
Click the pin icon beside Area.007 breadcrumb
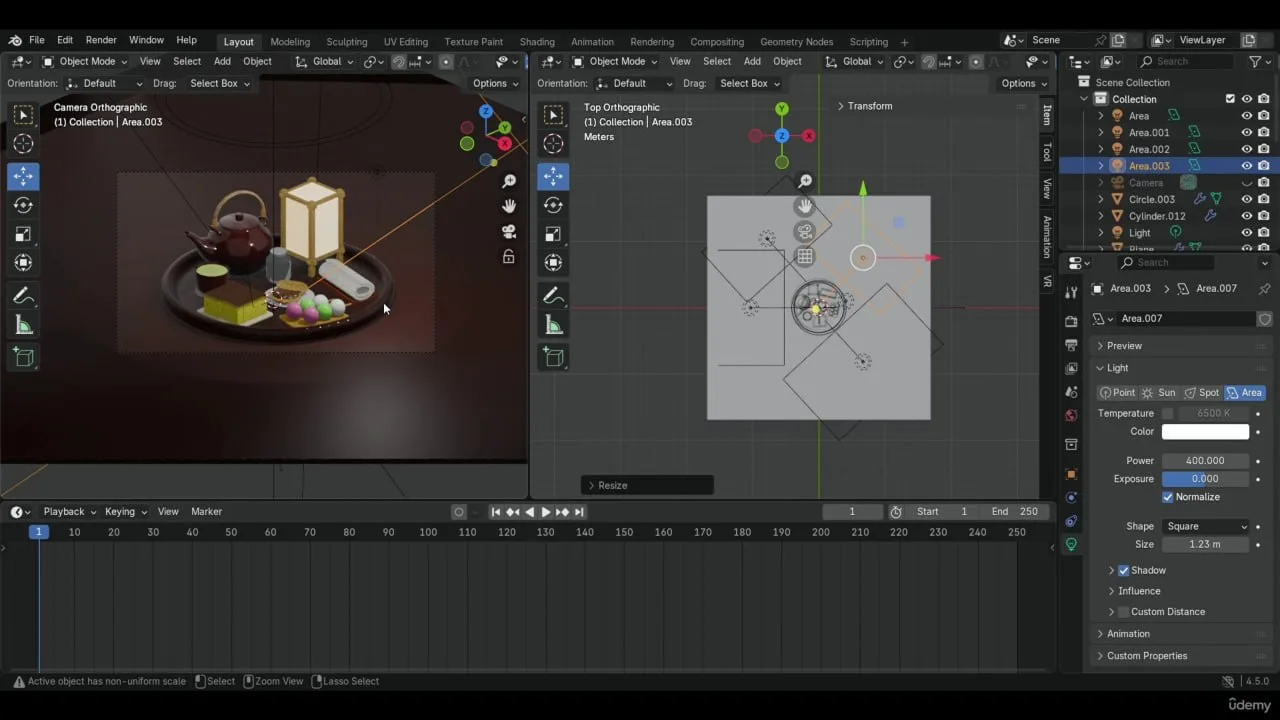click(x=1265, y=288)
